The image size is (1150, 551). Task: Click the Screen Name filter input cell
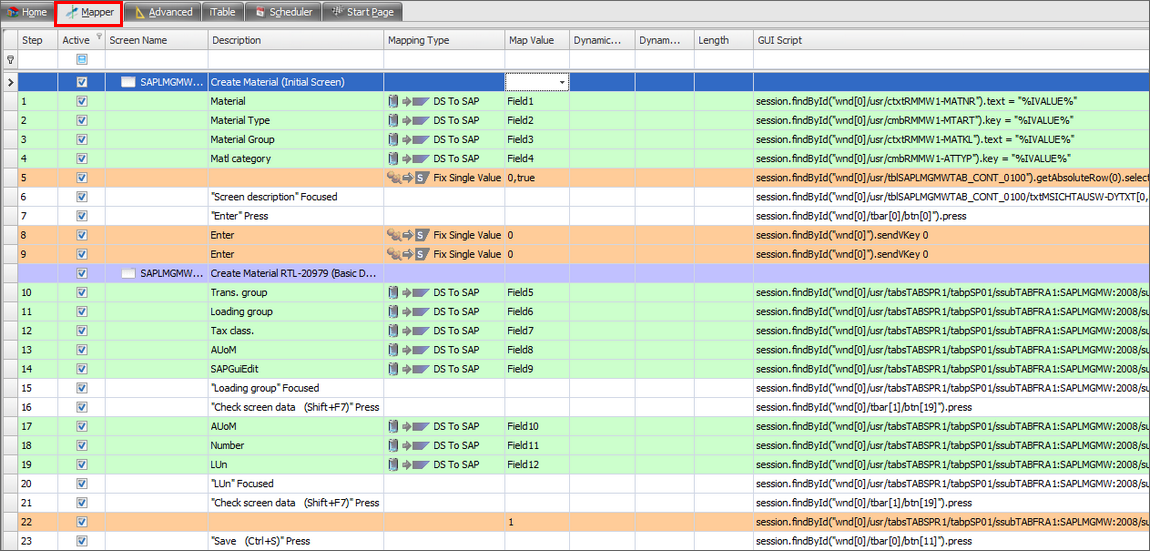click(157, 59)
